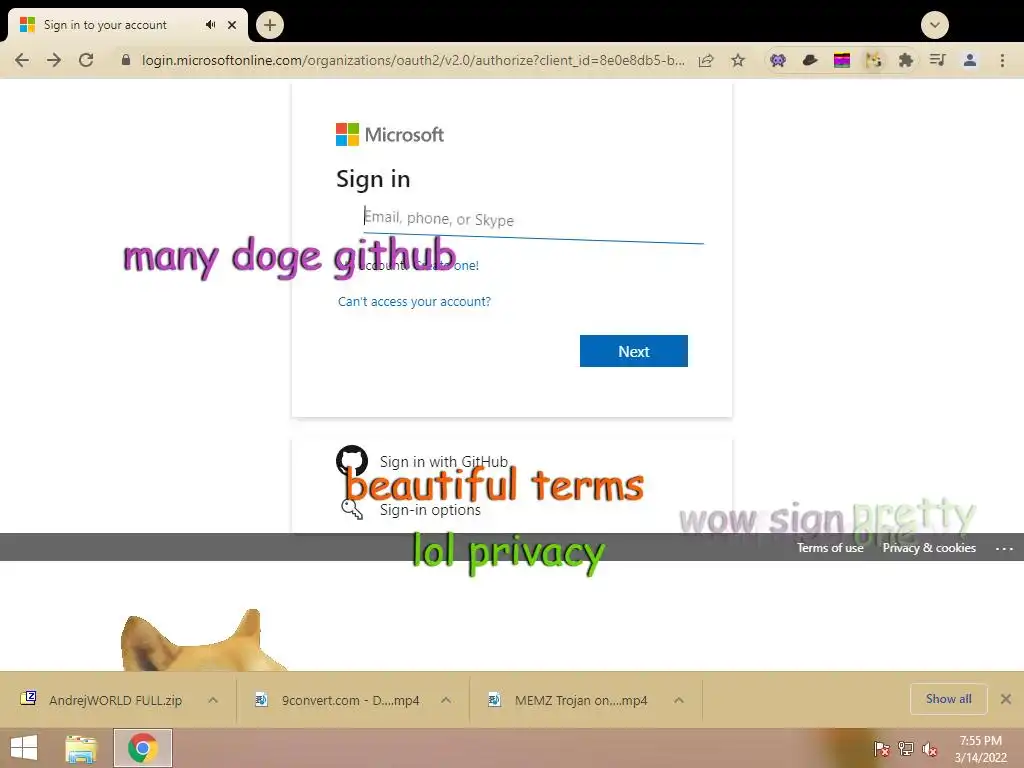Click Chrome icon in taskbar
Image resolution: width=1024 pixels, height=768 pixels.
pyautogui.click(x=142, y=748)
